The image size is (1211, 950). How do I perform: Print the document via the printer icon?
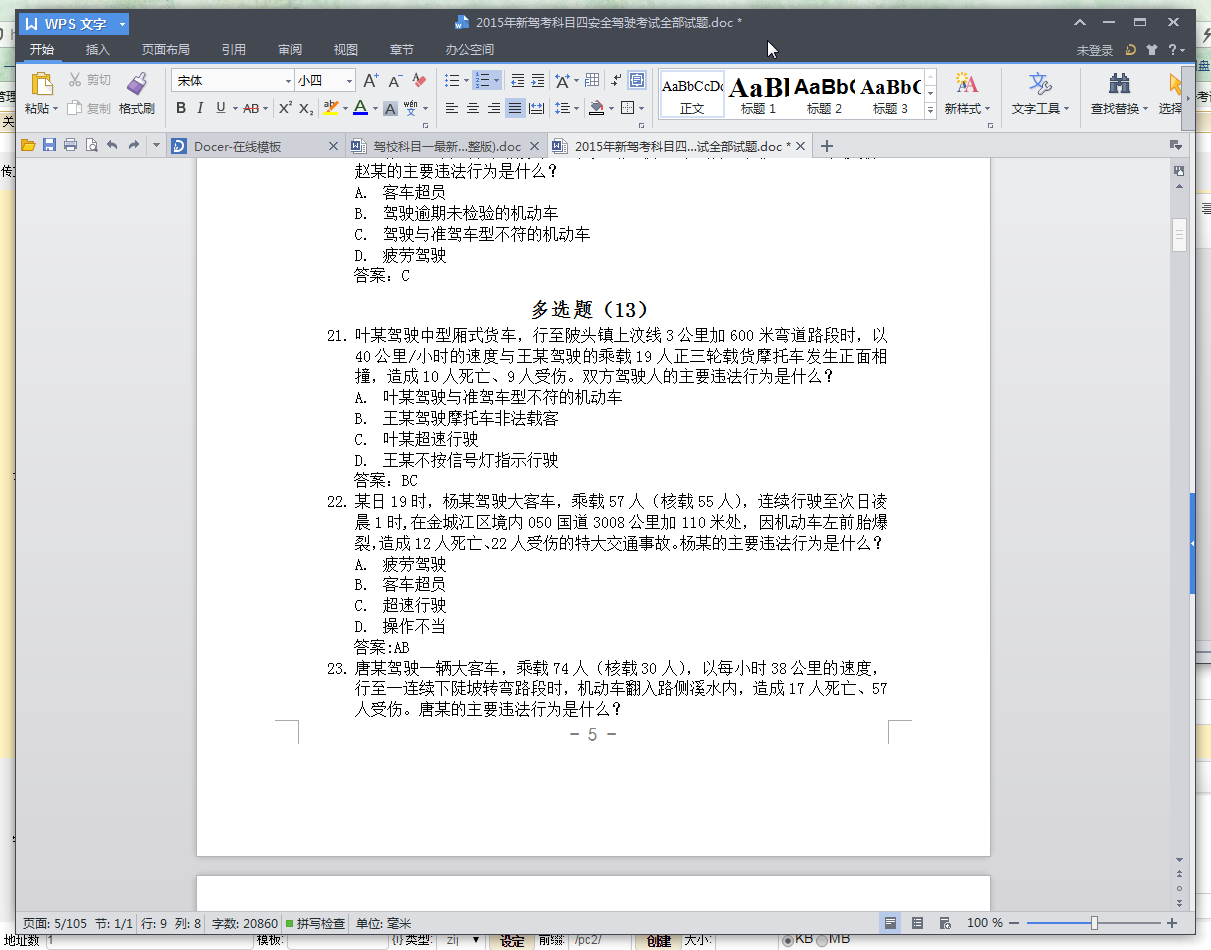tap(70, 146)
